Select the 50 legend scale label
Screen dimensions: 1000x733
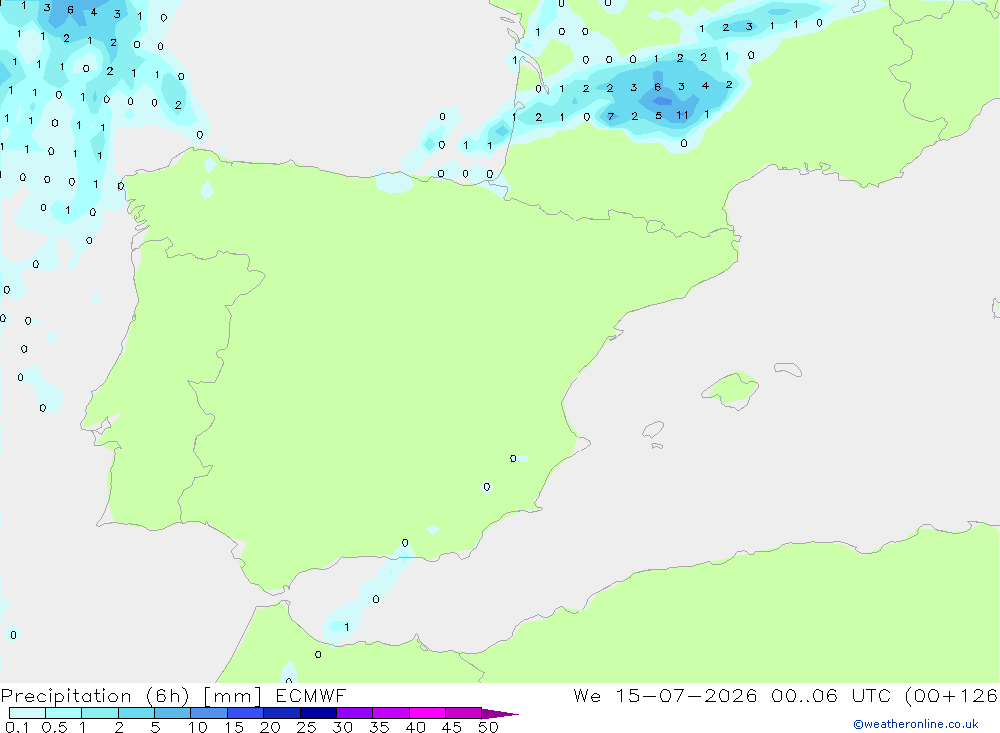489,727
